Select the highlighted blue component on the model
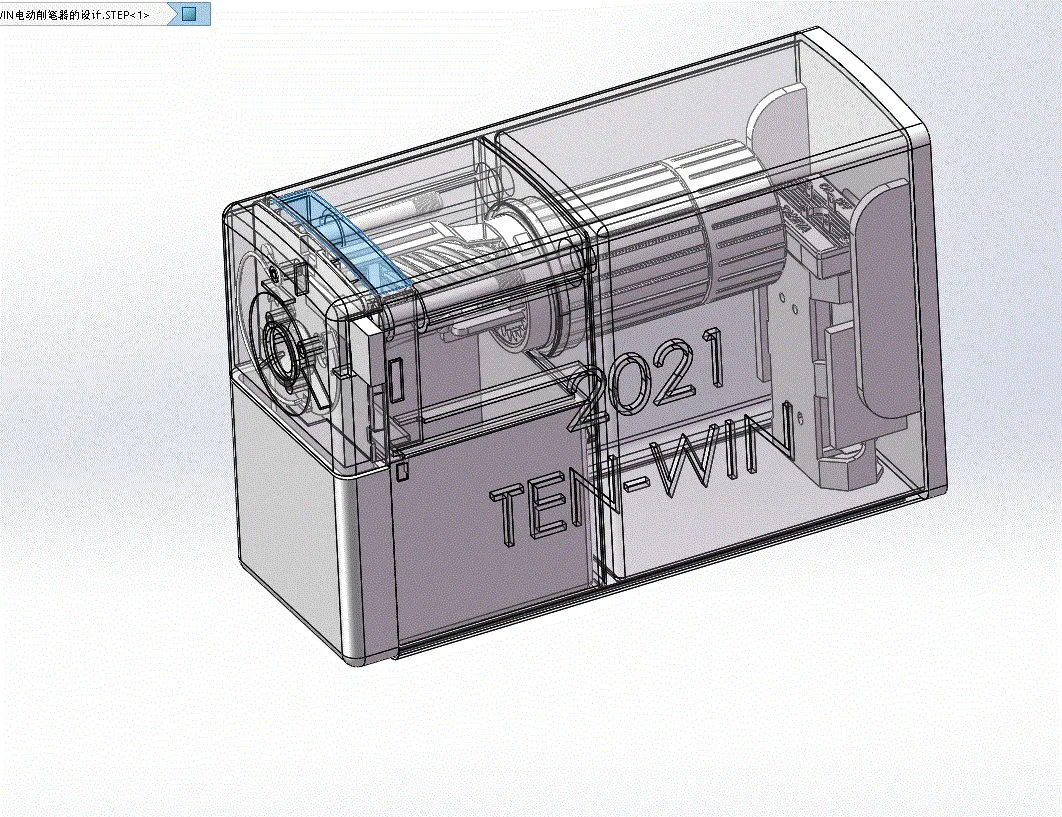 pos(343,243)
